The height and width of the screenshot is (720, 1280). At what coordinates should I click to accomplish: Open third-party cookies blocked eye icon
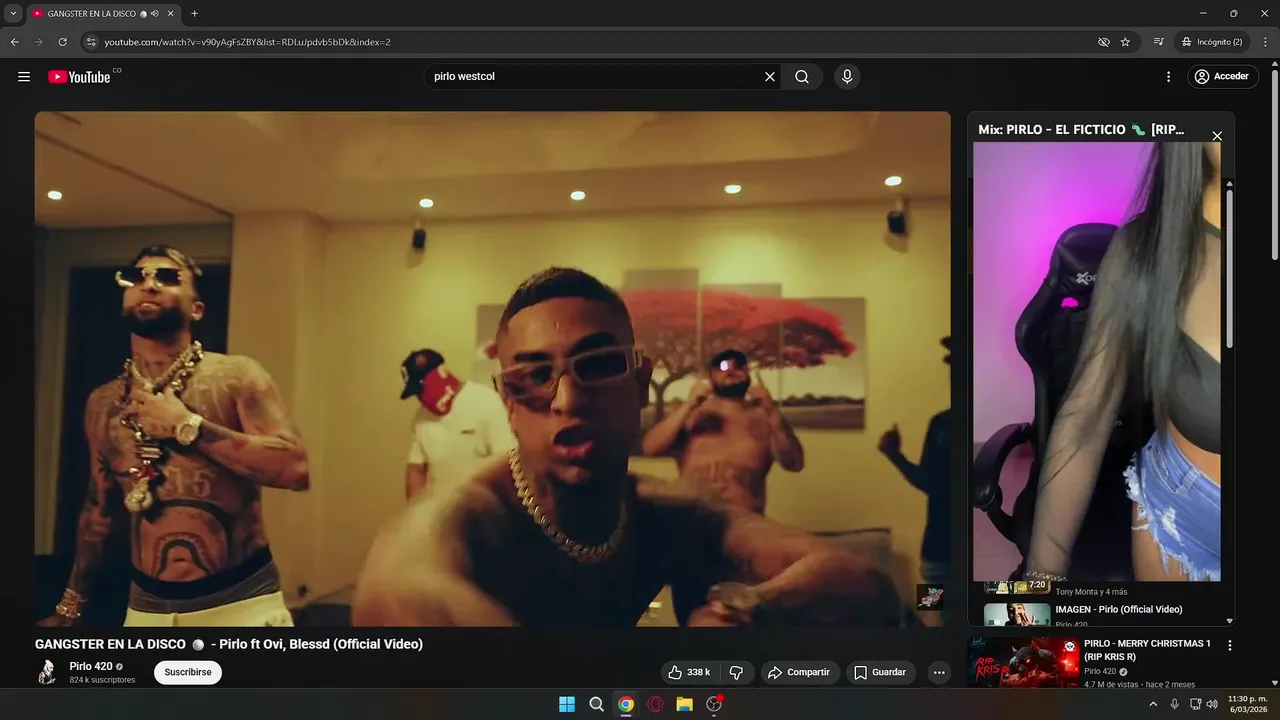click(x=1104, y=42)
